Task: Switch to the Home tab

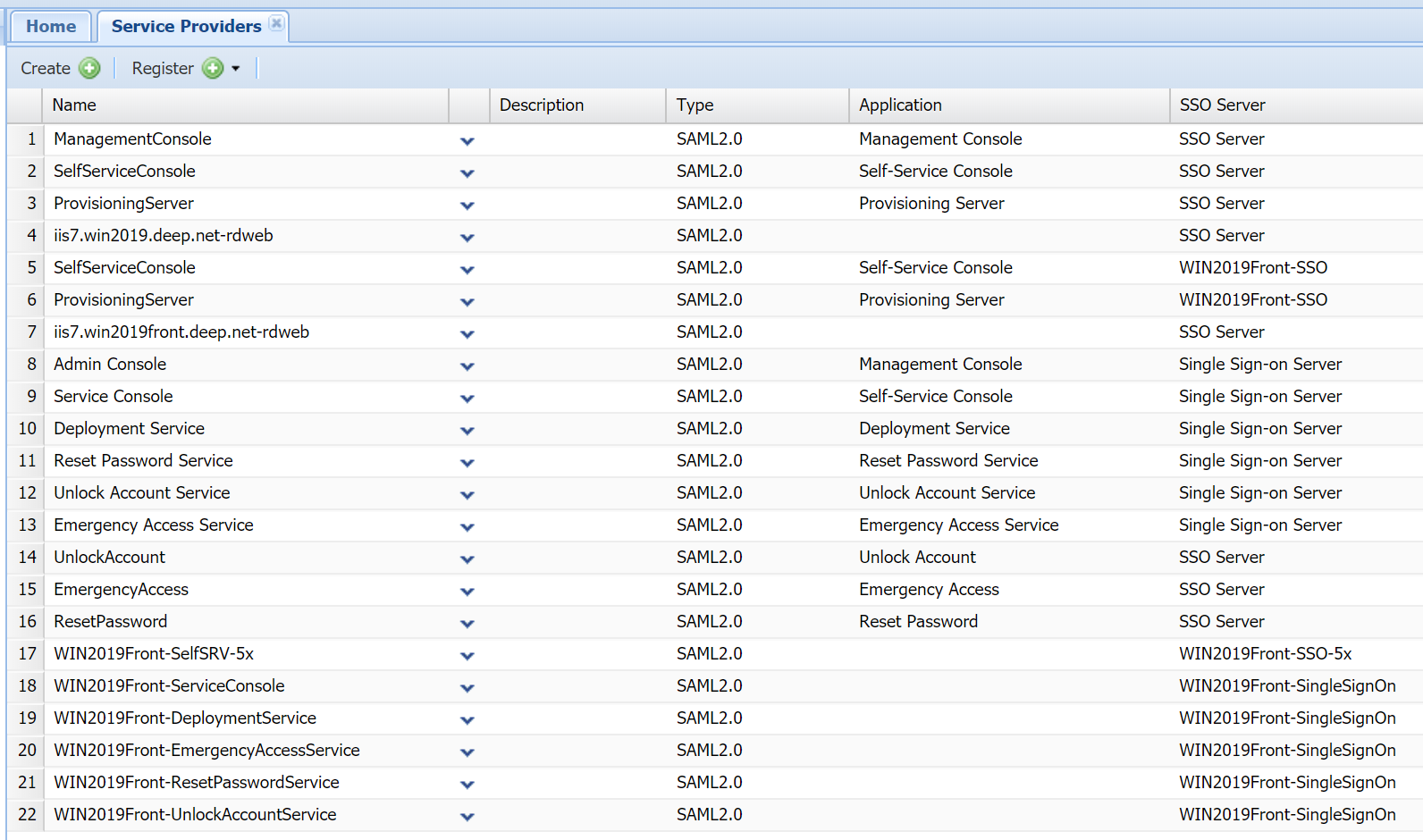Action: click(x=51, y=27)
